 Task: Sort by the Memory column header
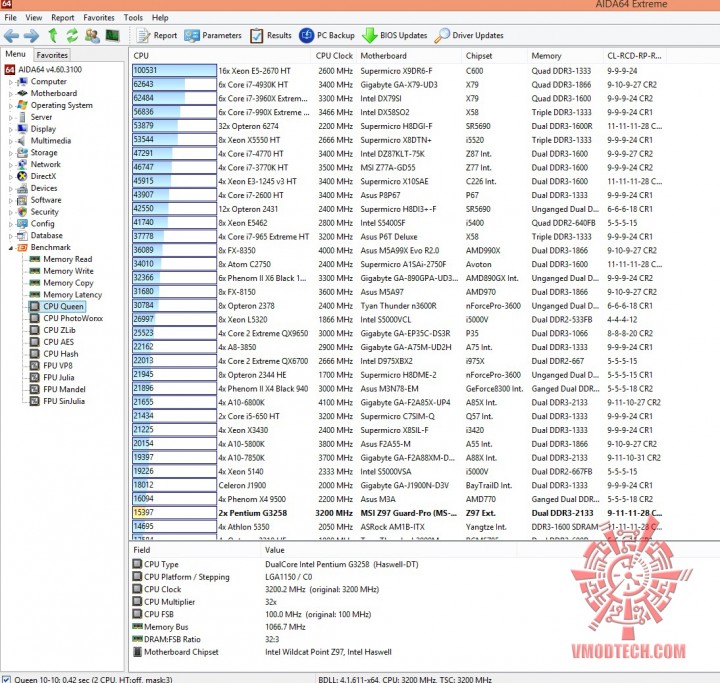point(565,56)
